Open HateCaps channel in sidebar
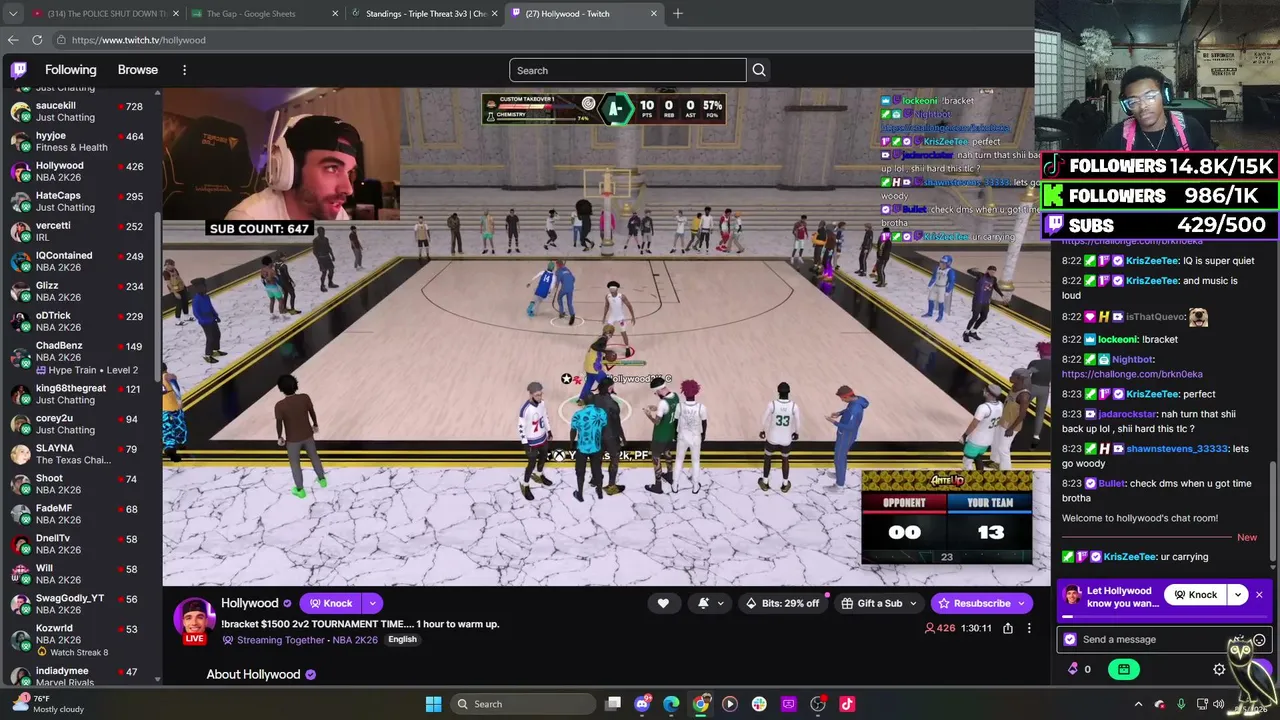The image size is (1280, 720). click(x=80, y=201)
